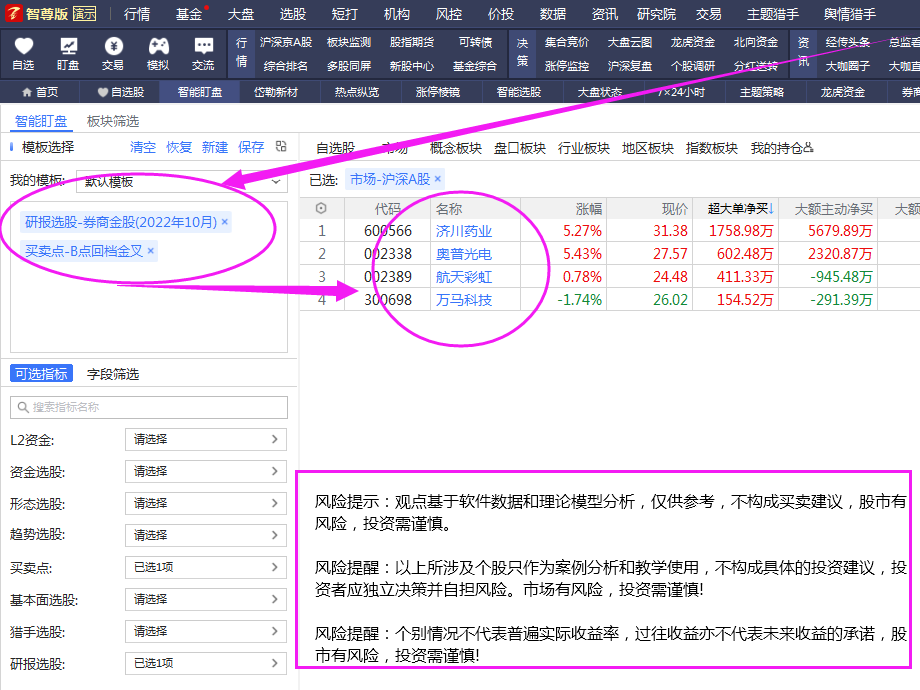Screen dimensions: 920x690
Task: Open the 机构 top menu
Action: click(x=397, y=14)
